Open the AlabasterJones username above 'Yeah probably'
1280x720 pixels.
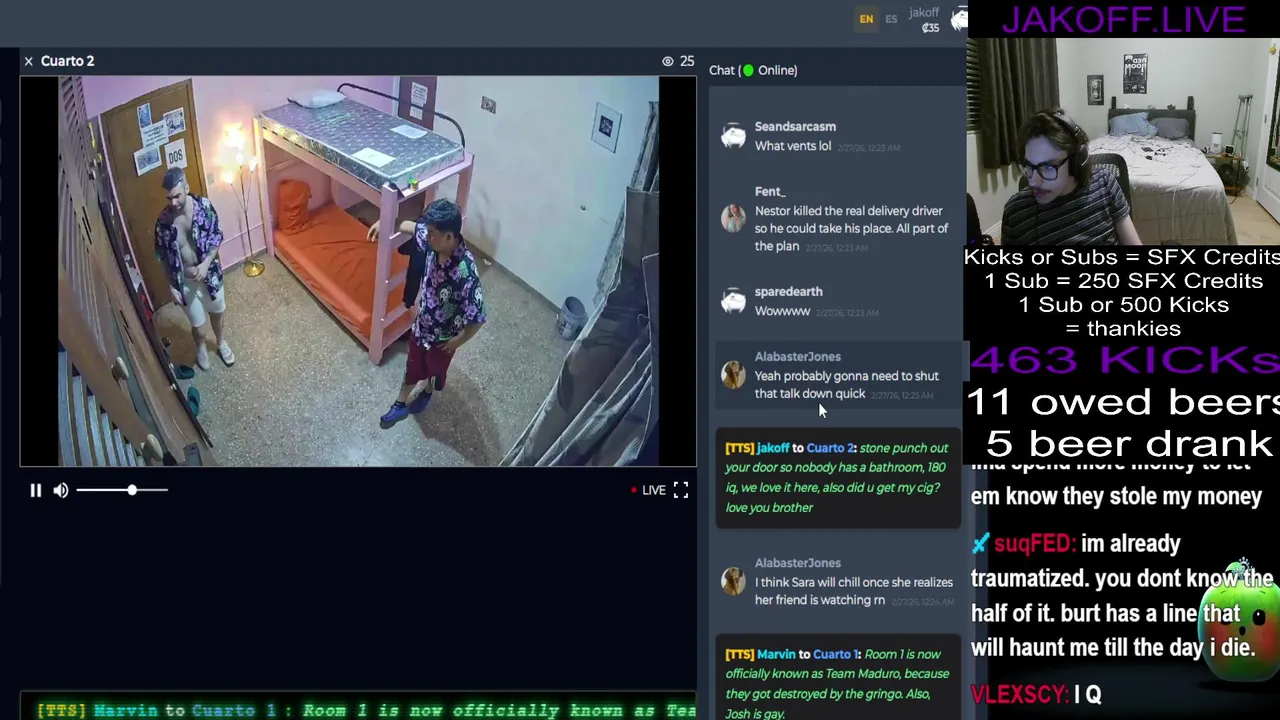(x=797, y=357)
